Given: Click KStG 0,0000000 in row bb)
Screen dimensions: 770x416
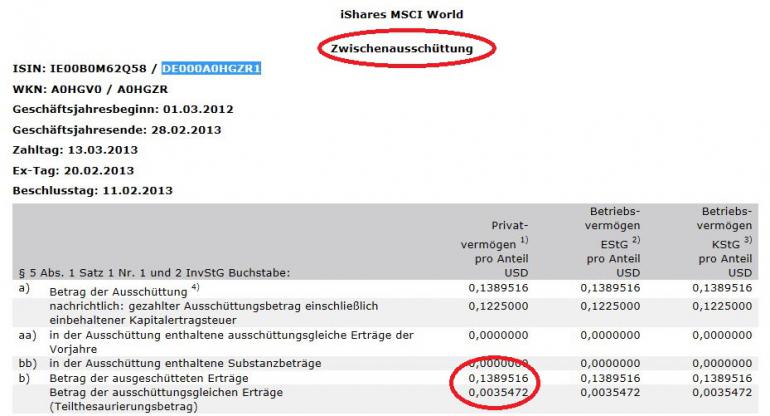Looking at the screenshot, I should (x=722, y=363).
